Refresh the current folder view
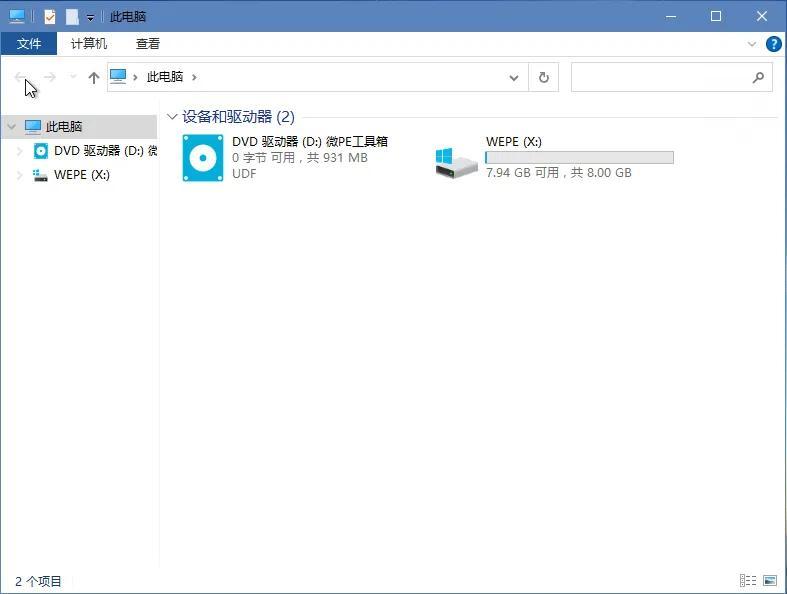The width and height of the screenshot is (787, 594). point(544,77)
